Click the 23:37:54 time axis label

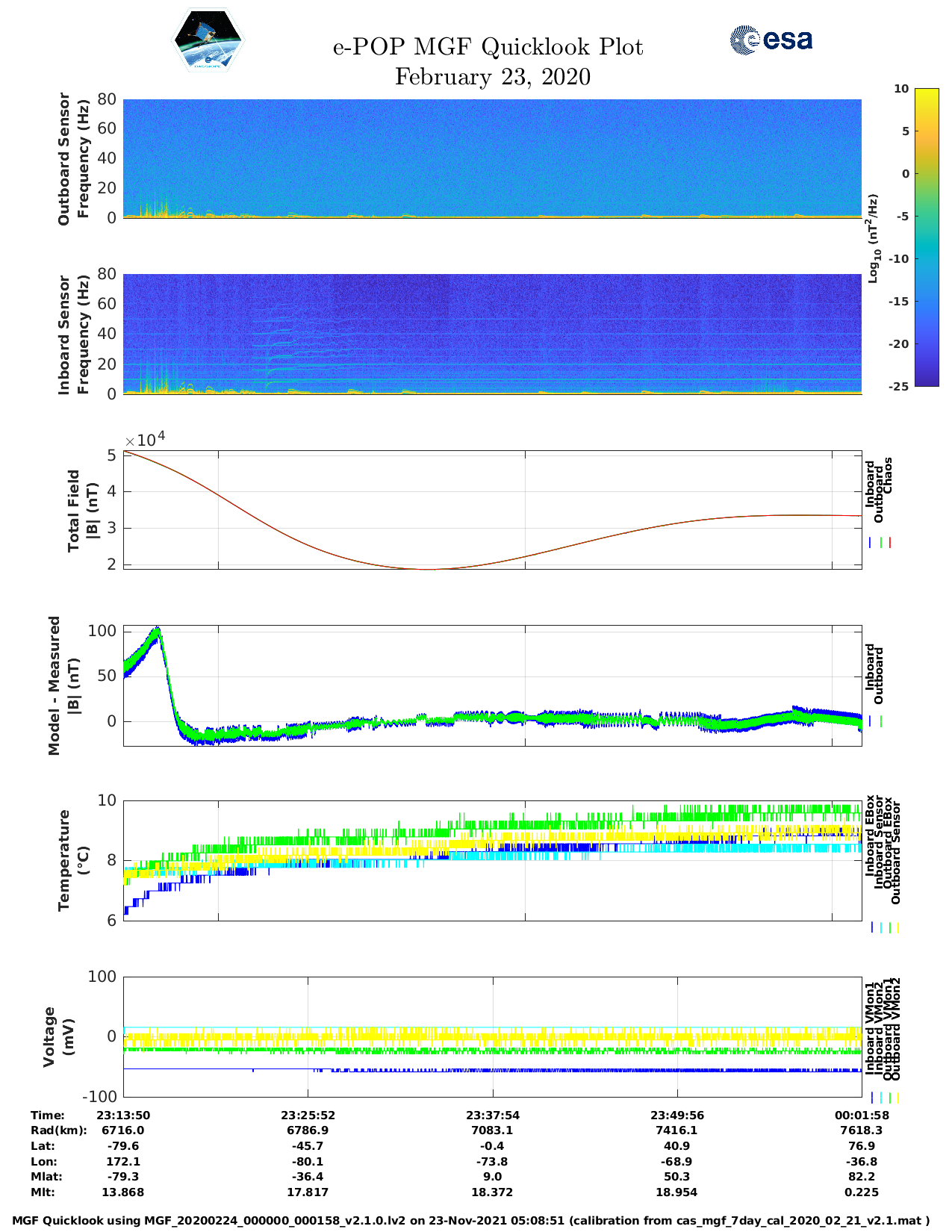(492, 1116)
